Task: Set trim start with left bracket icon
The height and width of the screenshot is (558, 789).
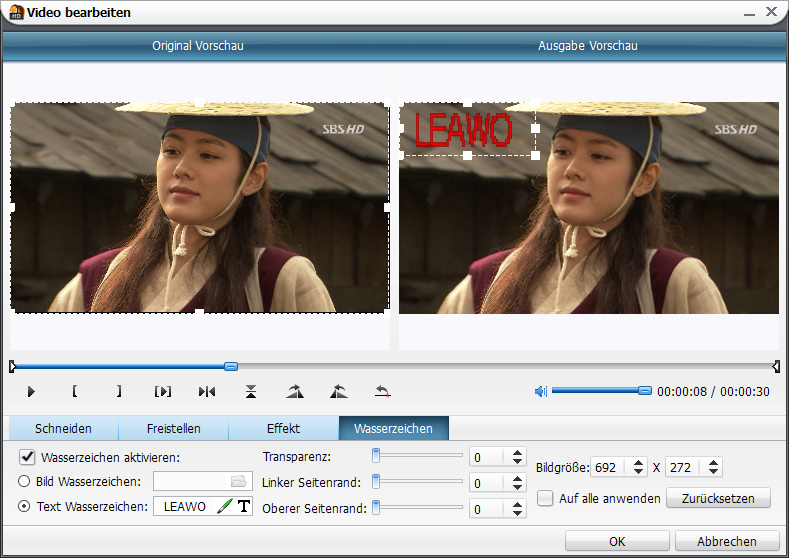Action: tap(75, 391)
